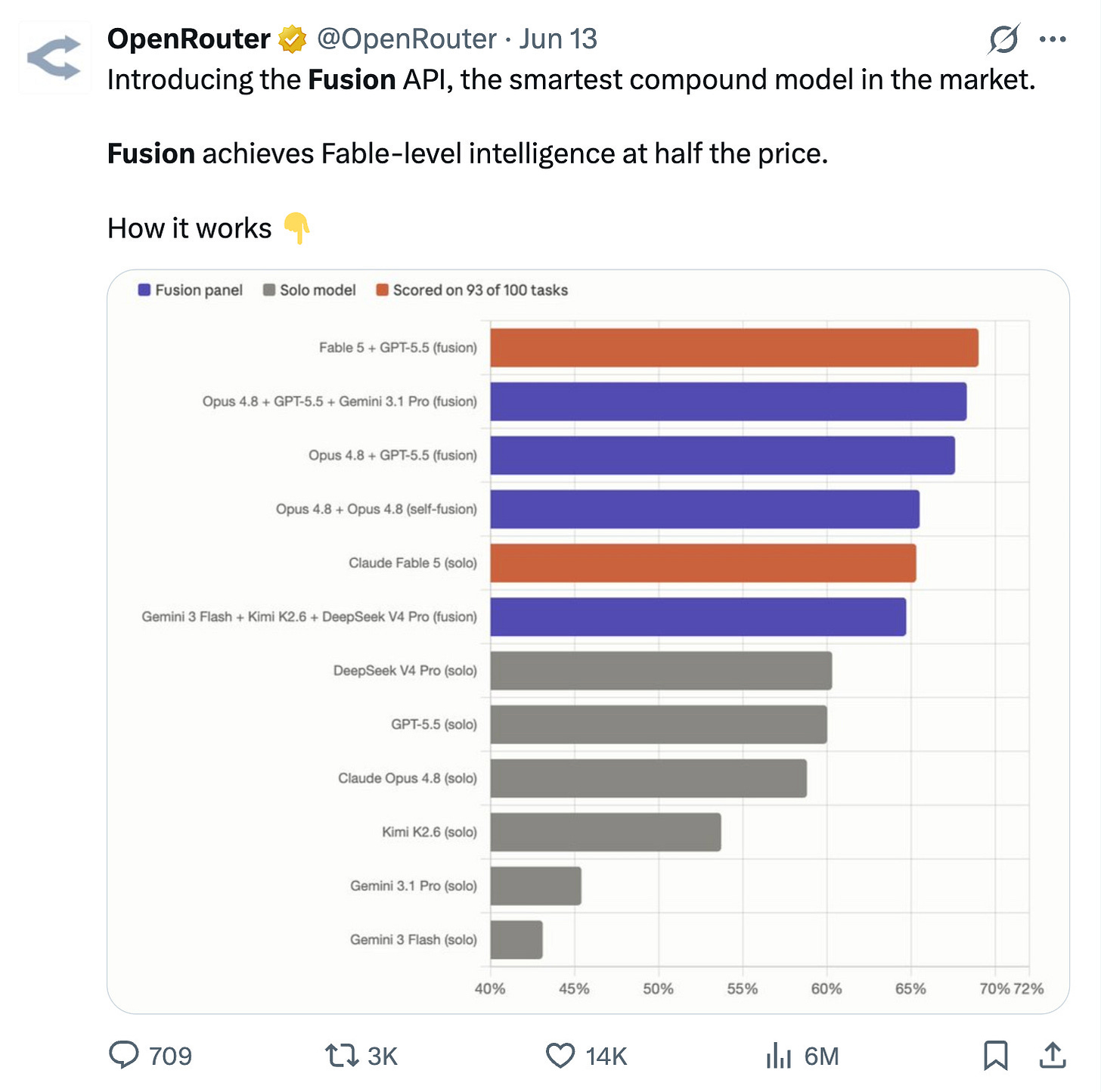The image size is (1101, 1092).
Task: Select the Gemini 3 Flash solo bar
Action: pos(516,939)
